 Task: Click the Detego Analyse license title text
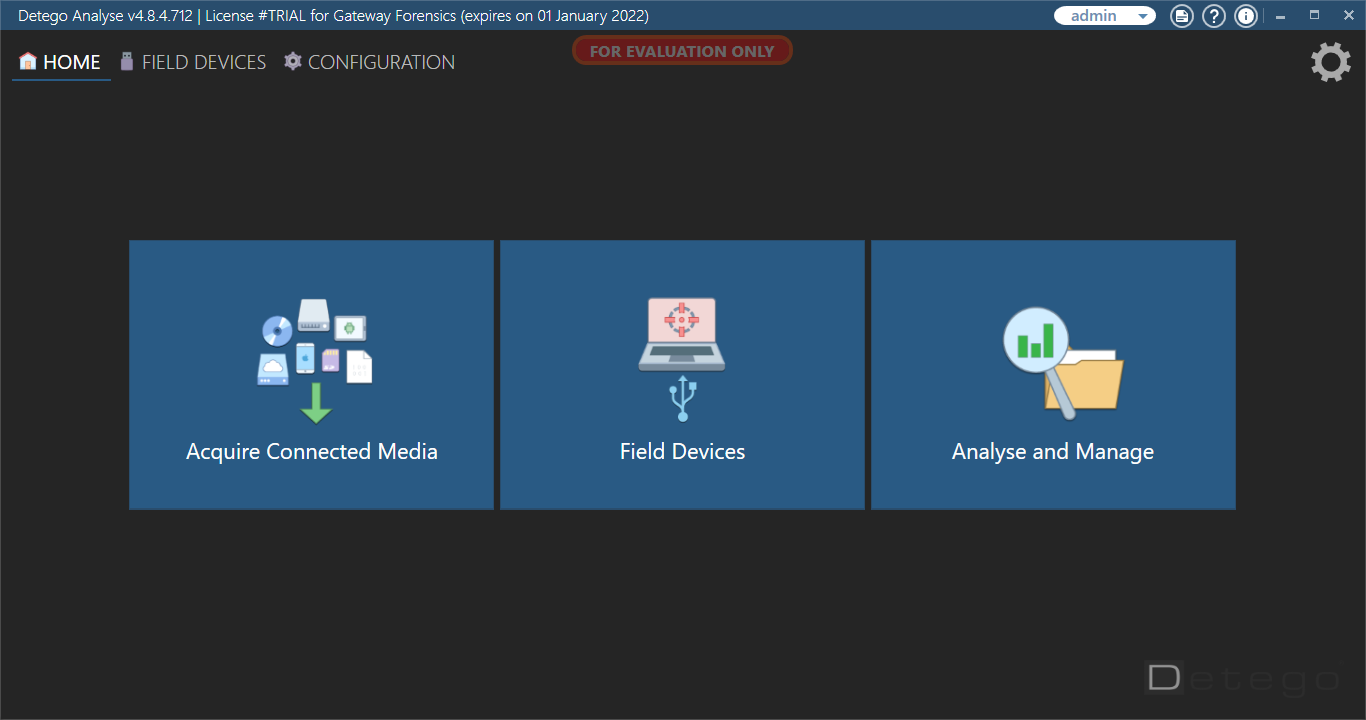333,16
